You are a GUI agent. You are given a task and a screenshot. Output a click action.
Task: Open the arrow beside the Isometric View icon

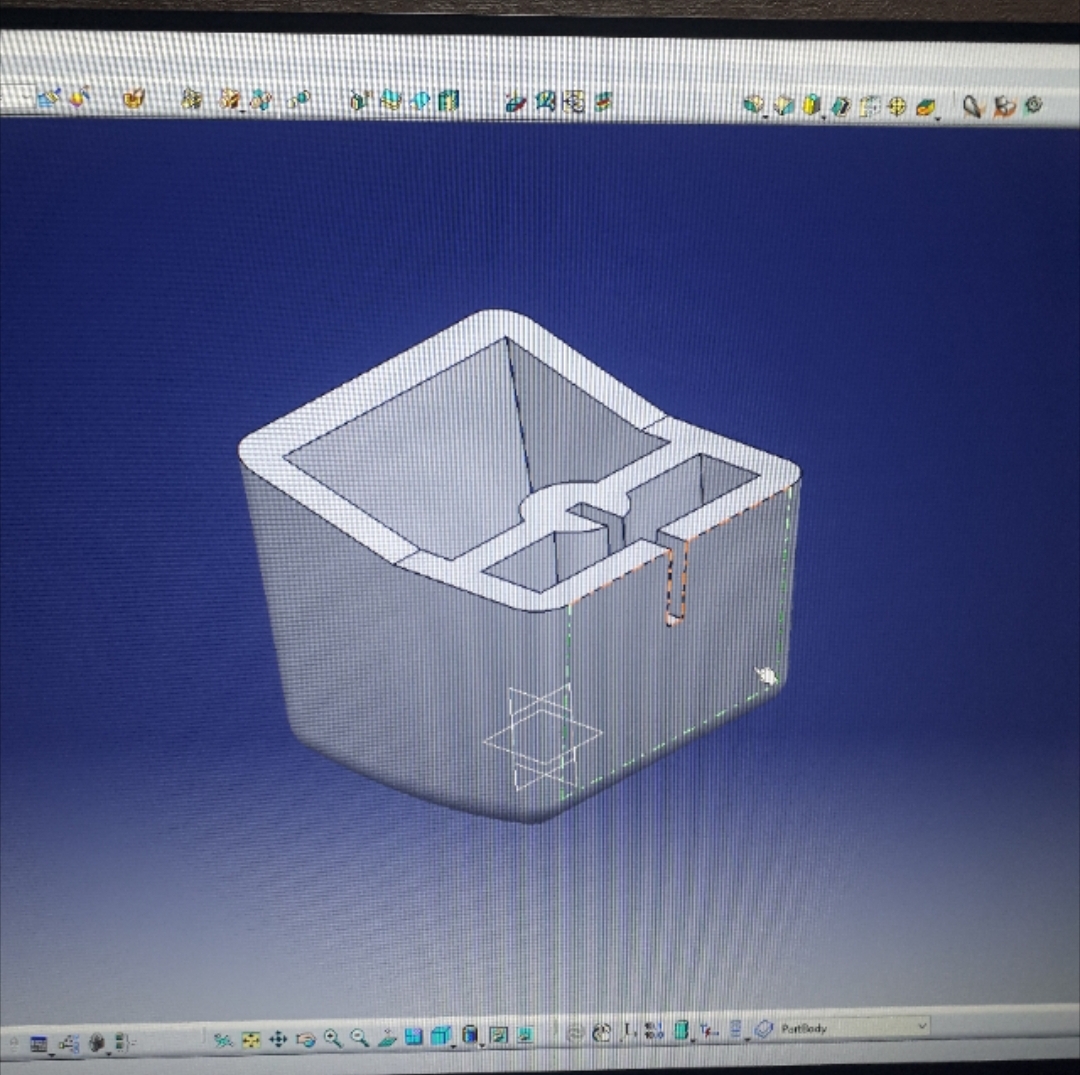(453, 1046)
